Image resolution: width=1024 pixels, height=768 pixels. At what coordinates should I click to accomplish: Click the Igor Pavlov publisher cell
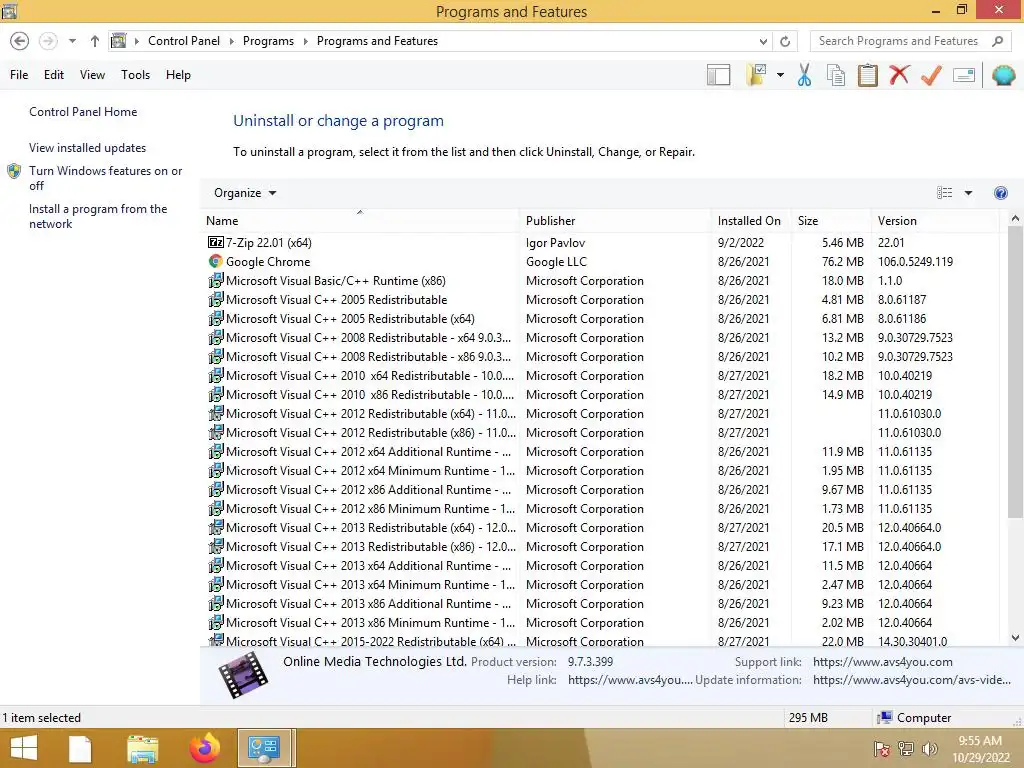555,243
